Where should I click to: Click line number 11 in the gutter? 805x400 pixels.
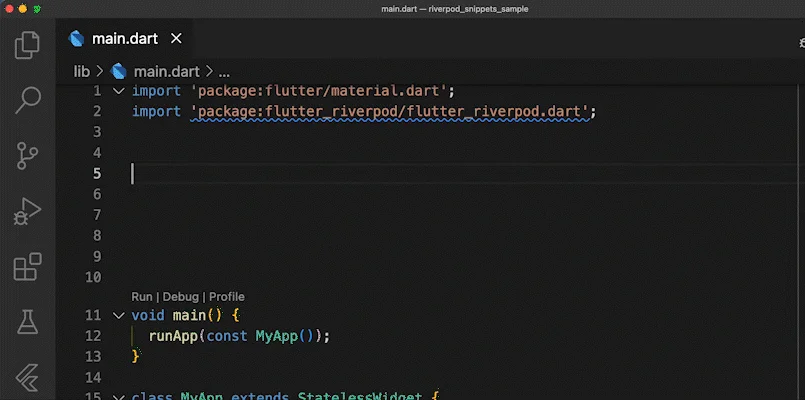click(x=93, y=315)
